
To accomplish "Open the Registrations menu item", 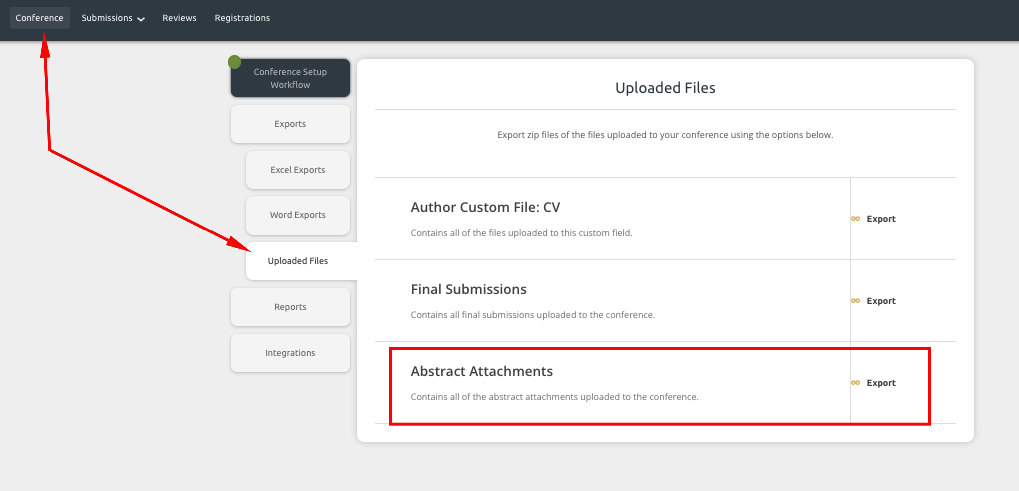I will click(242, 18).
